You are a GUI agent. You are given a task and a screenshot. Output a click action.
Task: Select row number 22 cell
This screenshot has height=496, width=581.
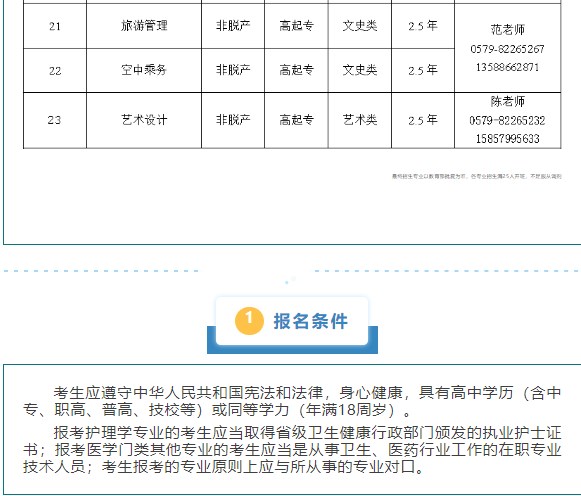55,70
